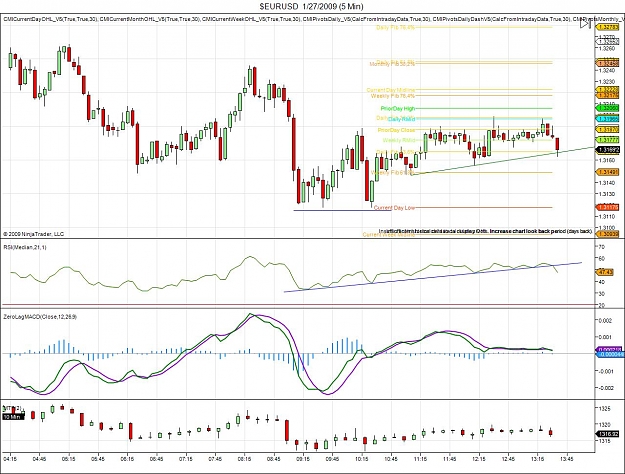Screen dimensions: 625x474
Task: Click the PriorDay Close label
Action: pos(396,130)
